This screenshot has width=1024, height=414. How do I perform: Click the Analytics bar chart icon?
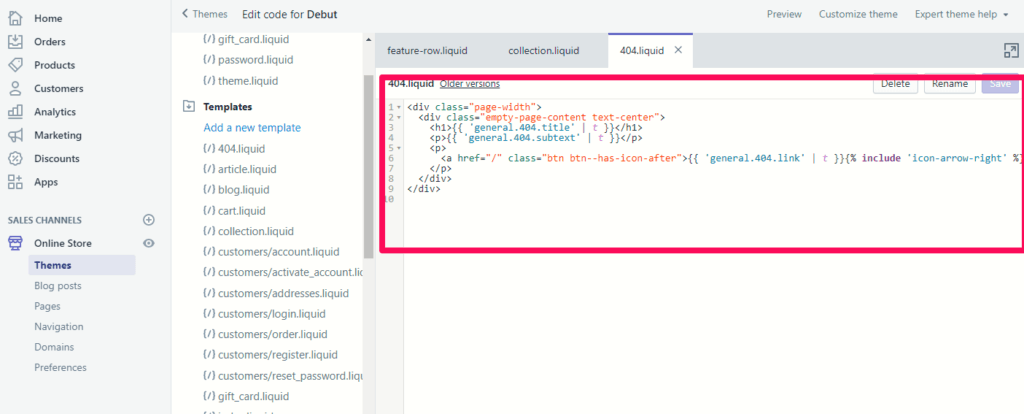[15, 112]
